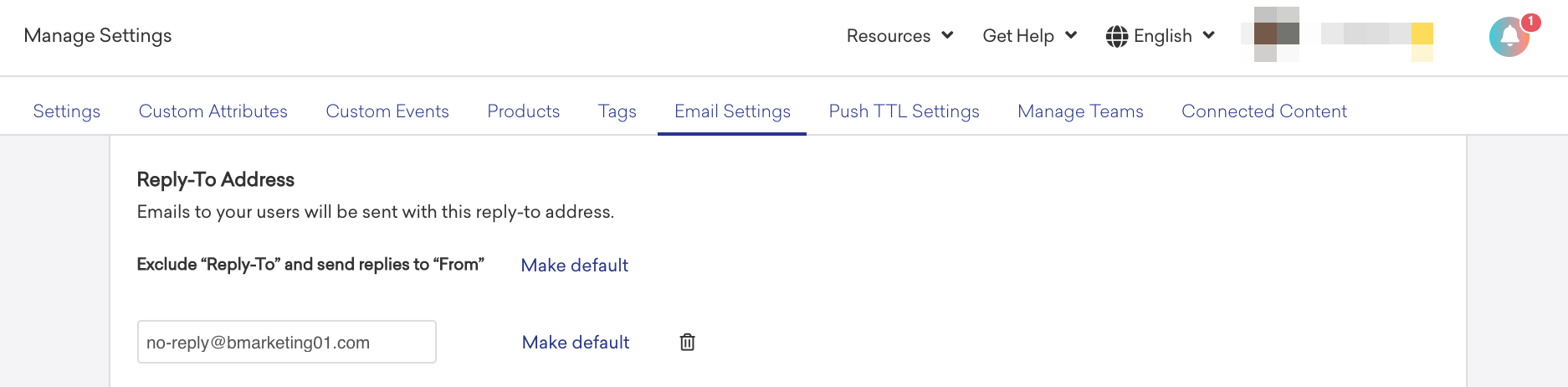Open the English language selector
The image size is (1568, 387).
point(1161,36)
